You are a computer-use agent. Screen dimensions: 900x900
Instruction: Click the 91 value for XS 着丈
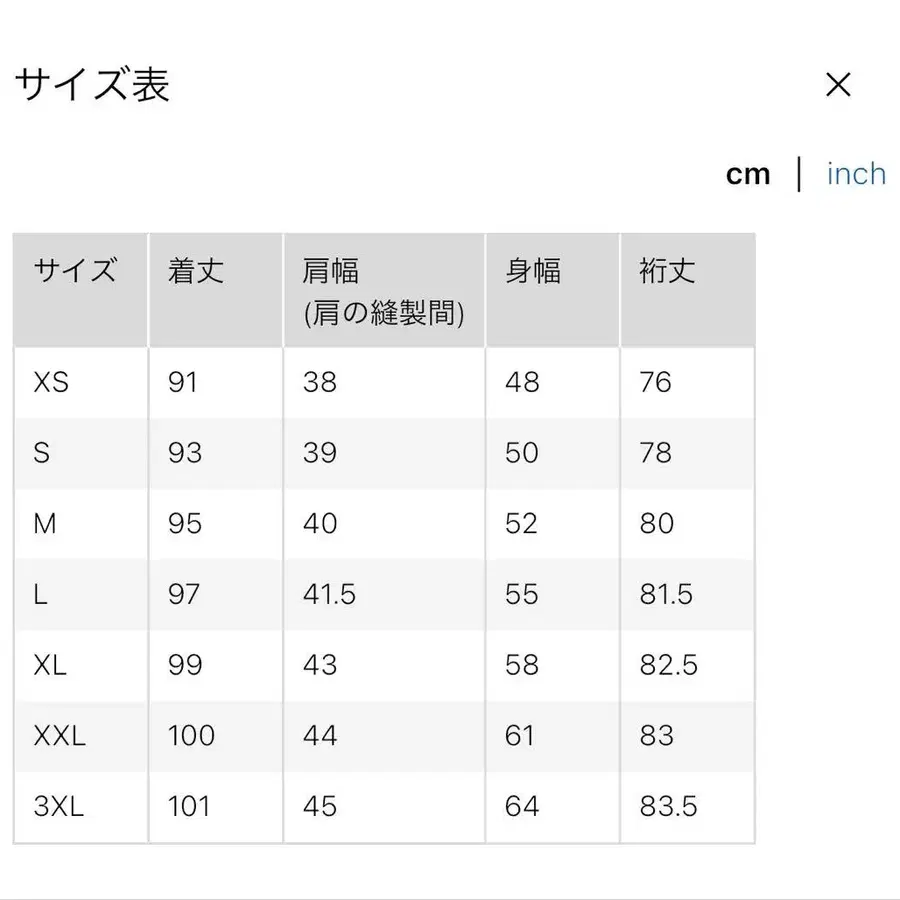(190, 382)
